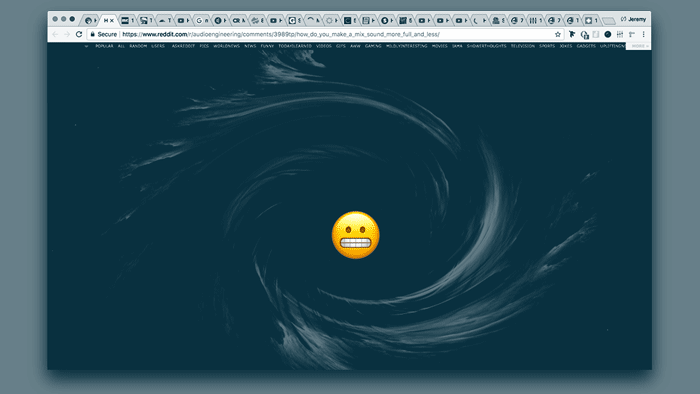Open the subreddit list dropdown arrow

(x=86, y=46)
